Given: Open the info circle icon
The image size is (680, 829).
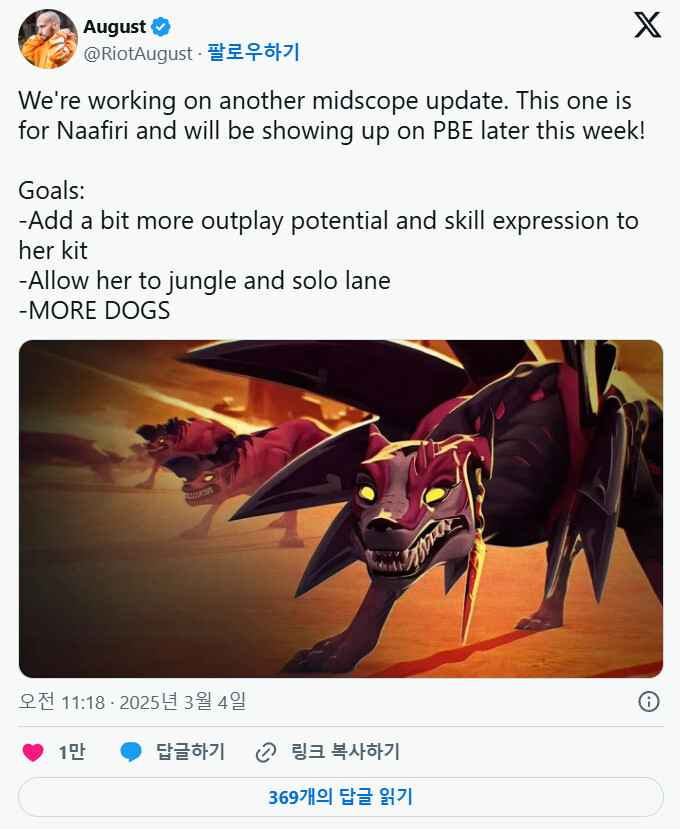Looking at the screenshot, I should [x=649, y=702].
